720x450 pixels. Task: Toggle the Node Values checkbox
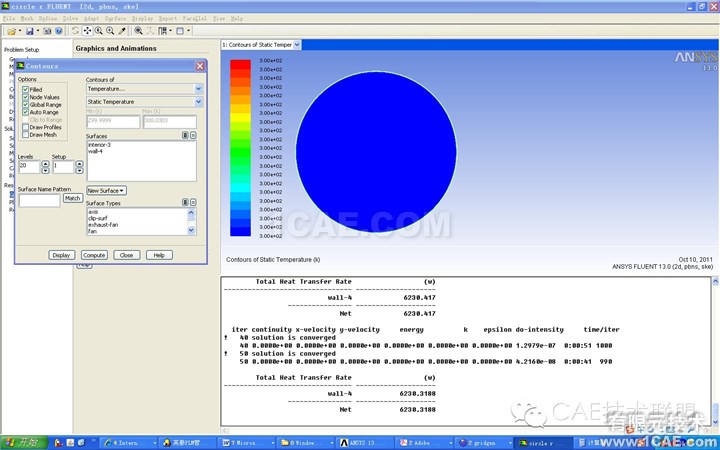pos(26,97)
